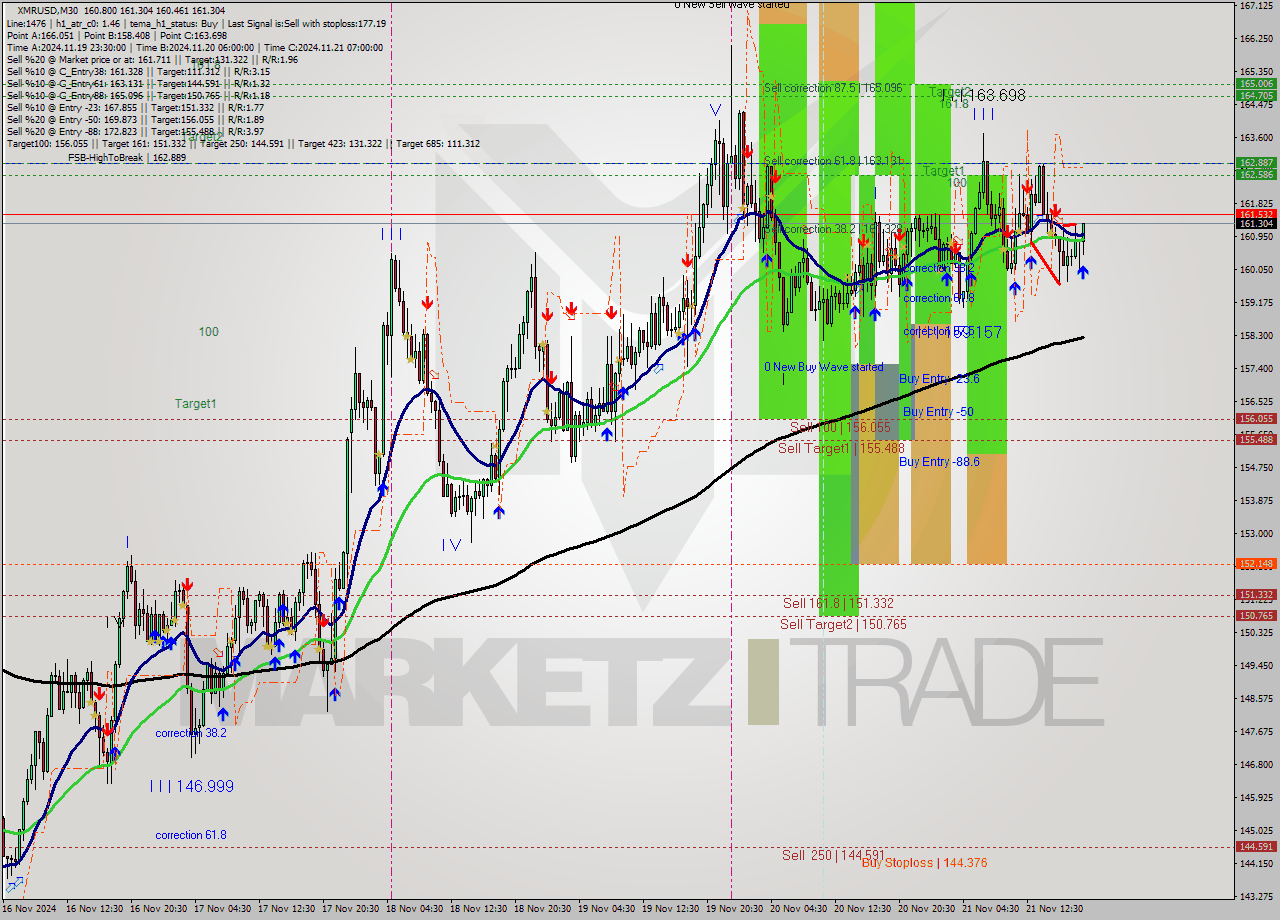The image size is (1280, 920).
Task: Click the '18 Nov 12:30' time axis label
Action: [x=478, y=909]
